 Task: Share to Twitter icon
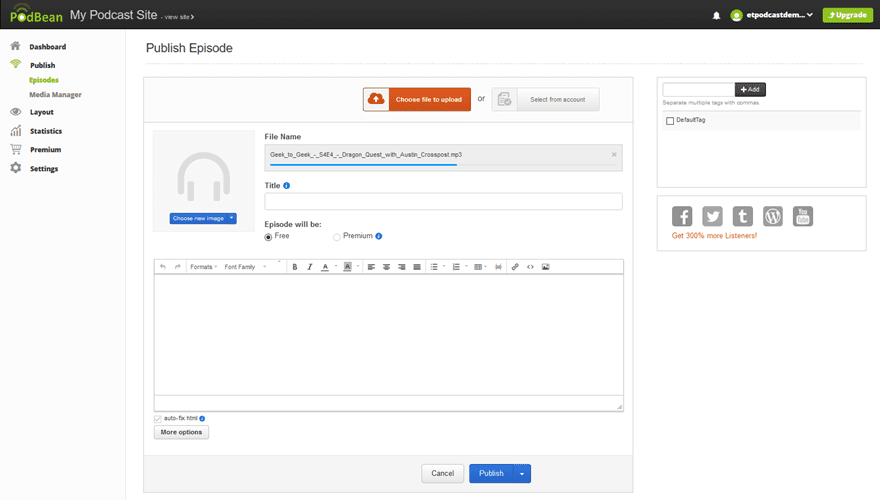[x=712, y=216]
